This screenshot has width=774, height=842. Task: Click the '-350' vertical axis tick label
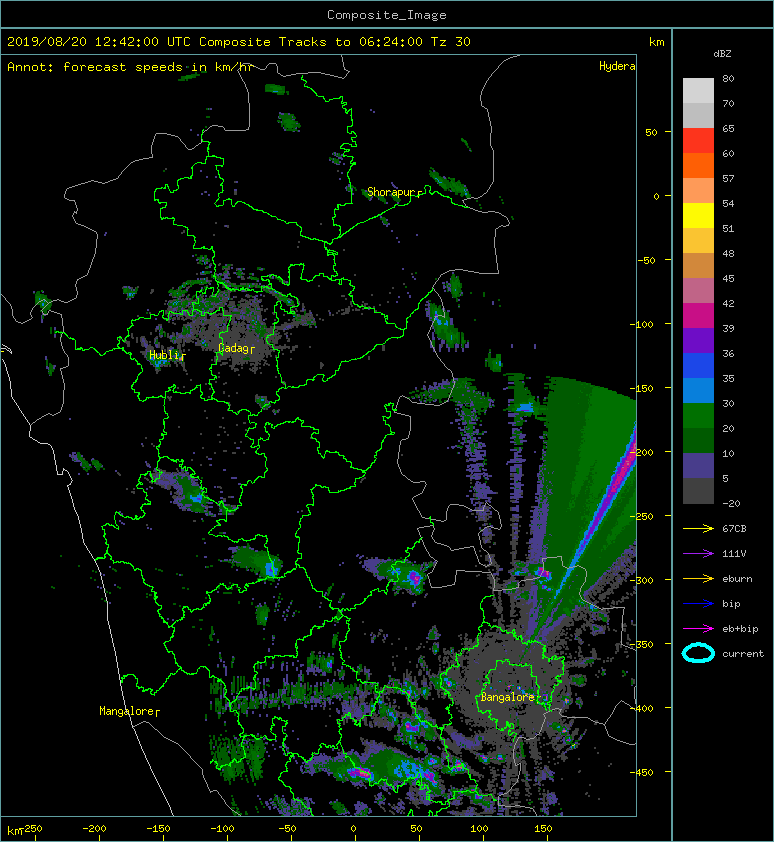(x=641, y=644)
